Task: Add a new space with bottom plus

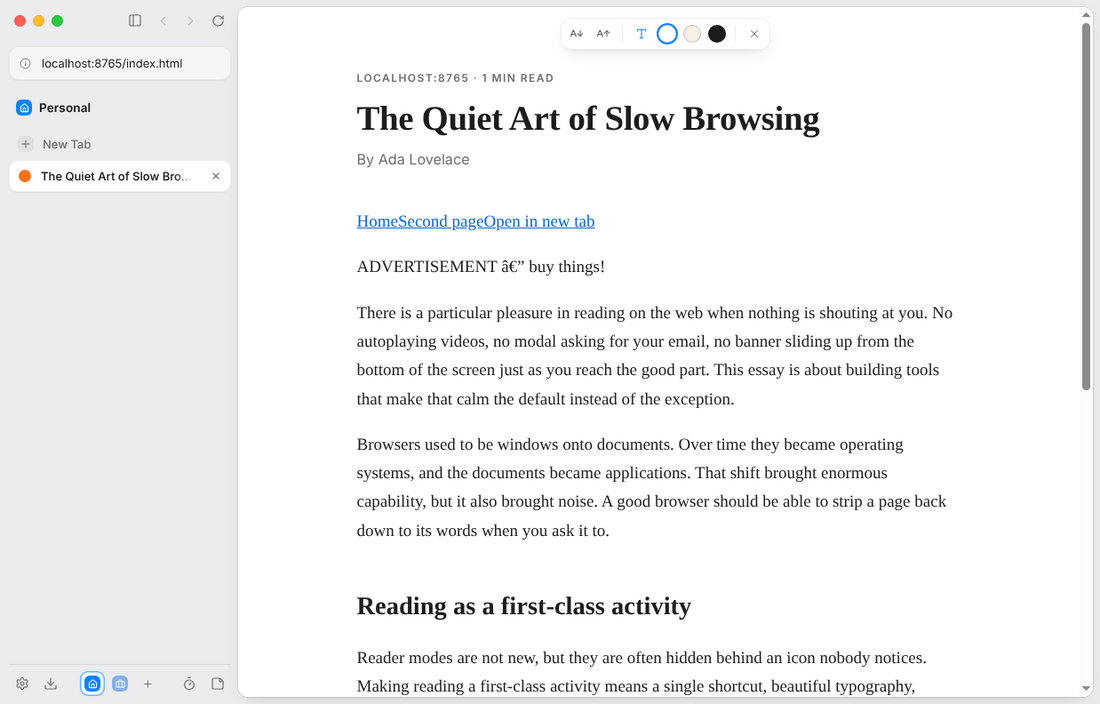Action: point(148,684)
